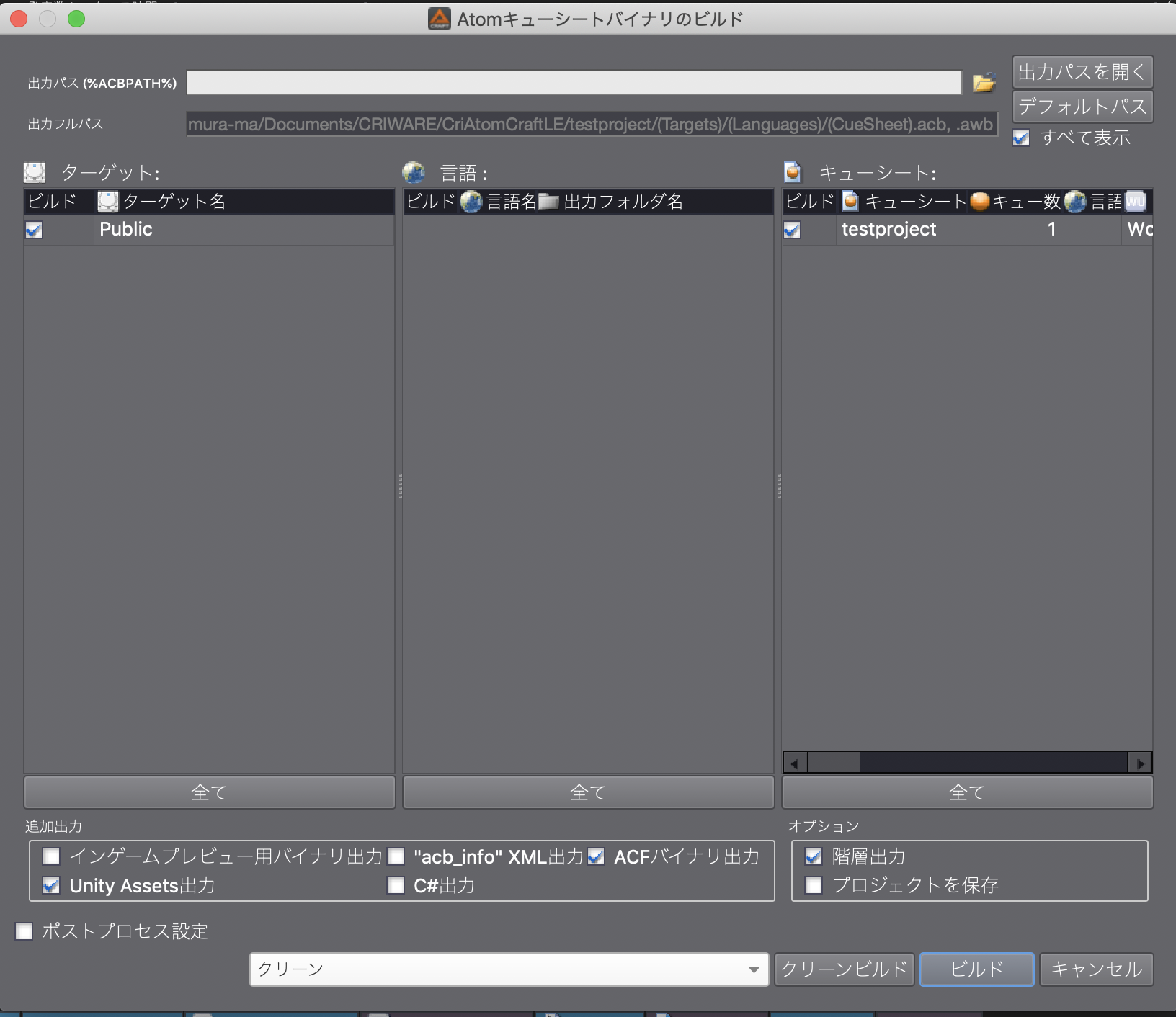1176x1017 pixels.
Task: Click the キャンセル button
Action: (x=1097, y=969)
